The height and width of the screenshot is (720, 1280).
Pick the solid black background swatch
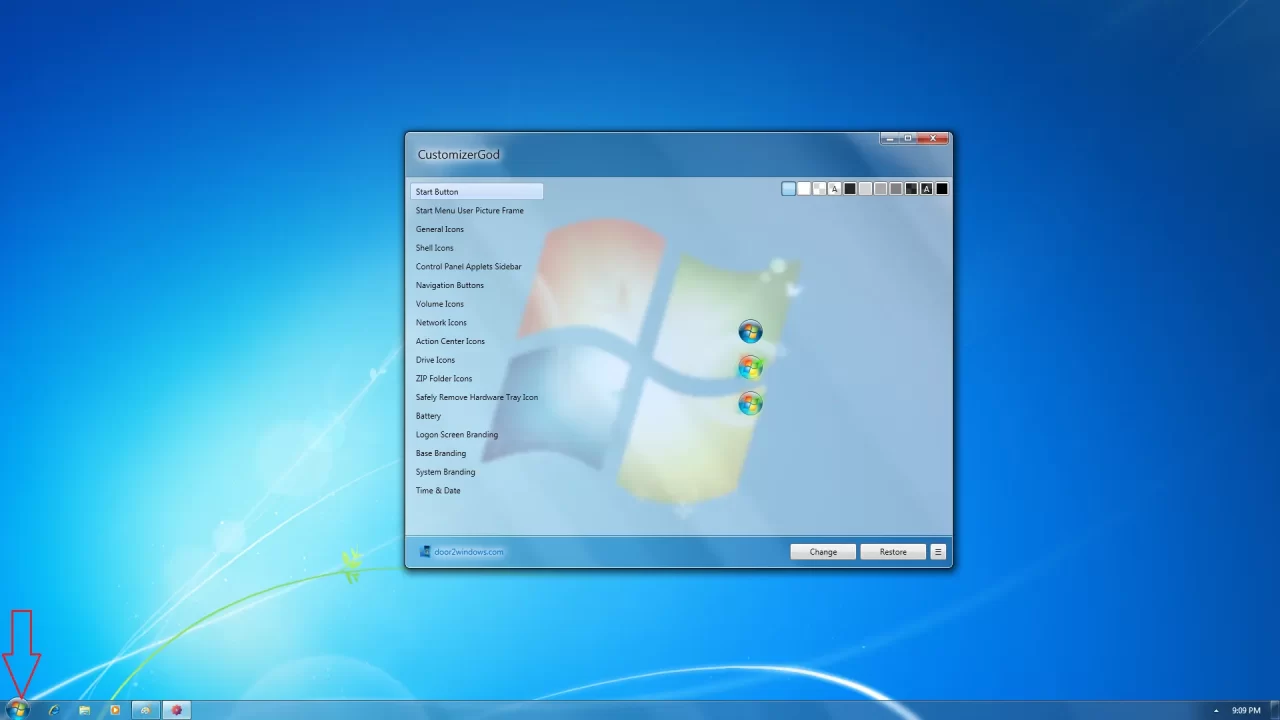(x=942, y=188)
